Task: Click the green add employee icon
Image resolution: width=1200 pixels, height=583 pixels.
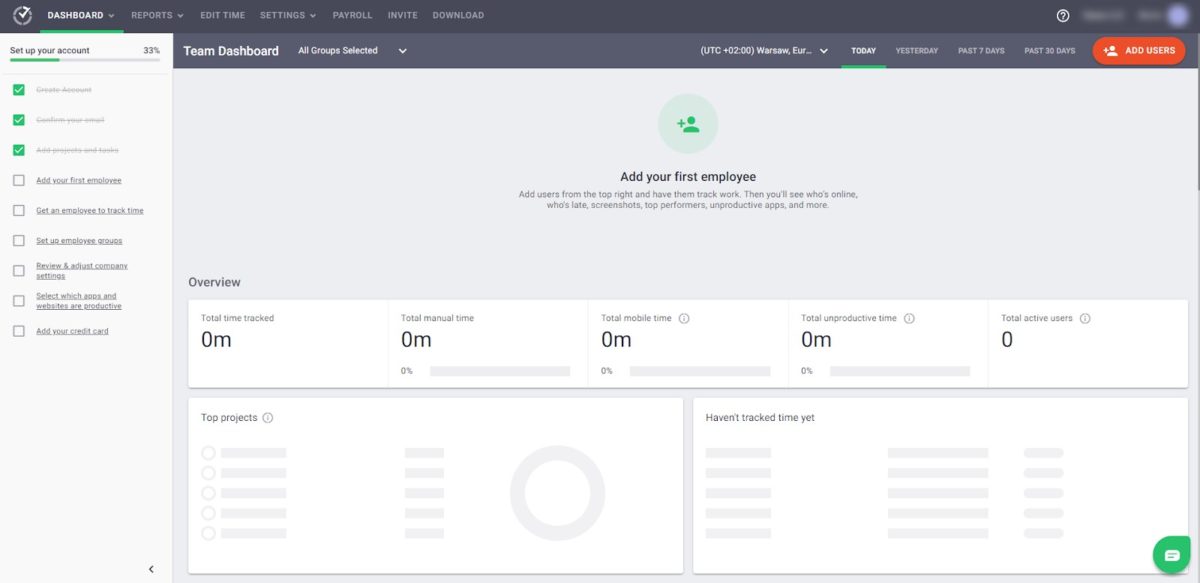Action: click(x=687, y=123)
